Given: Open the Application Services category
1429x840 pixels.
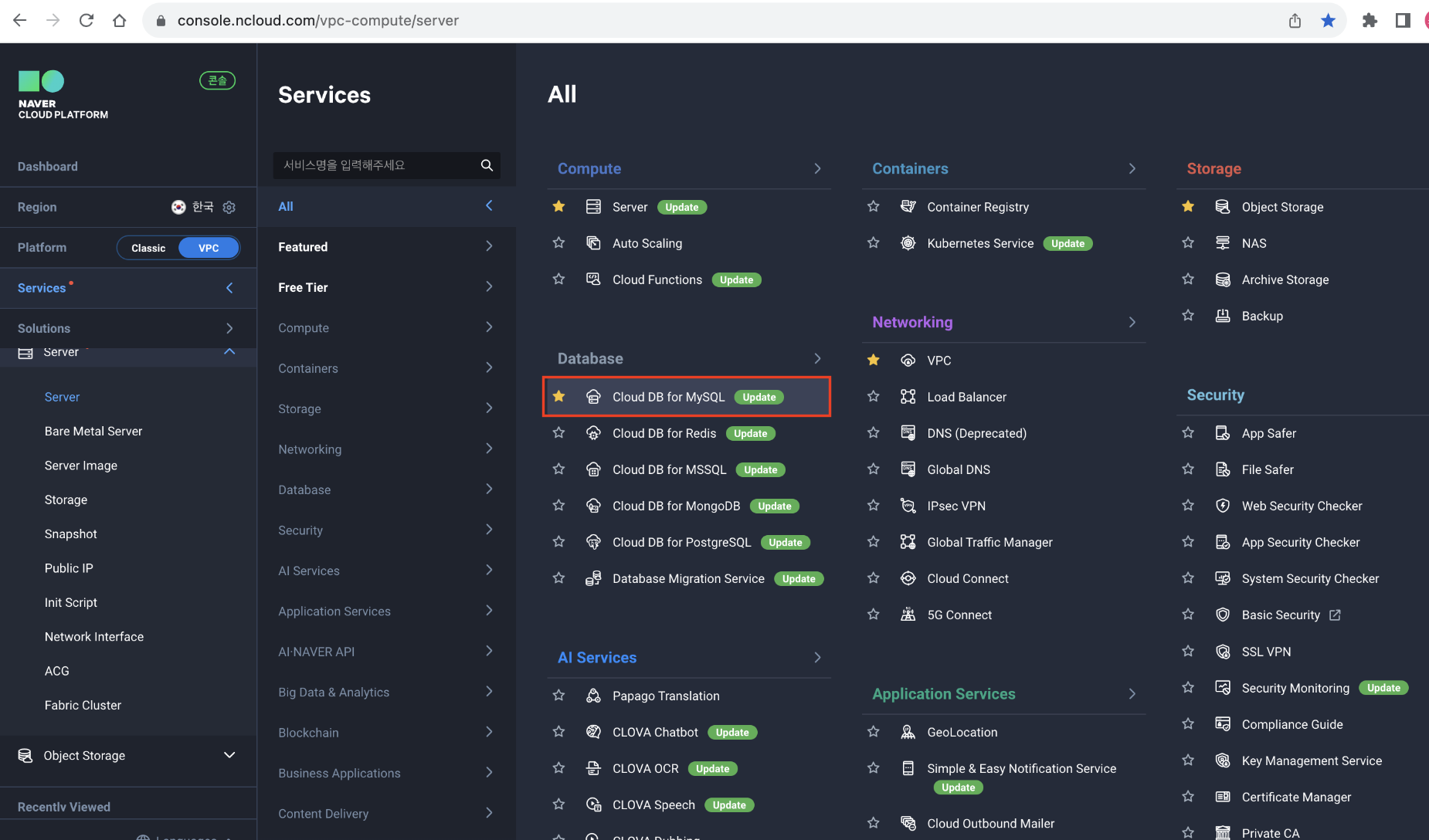Looking at the screenshot, I should coord(386,611).
